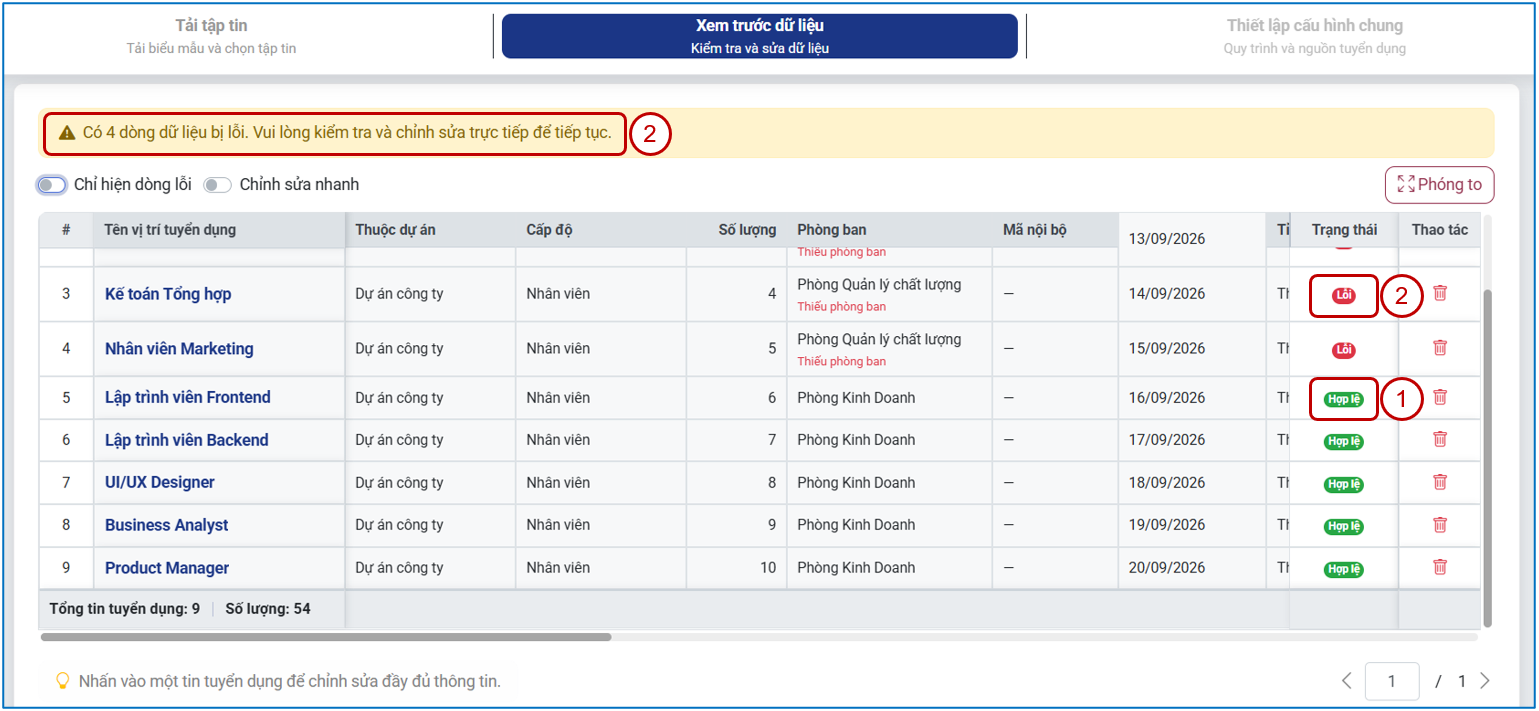Click the horizontal table scrollbar
1539x711 pixels.
pyautogui.click(x=326, y=636)
